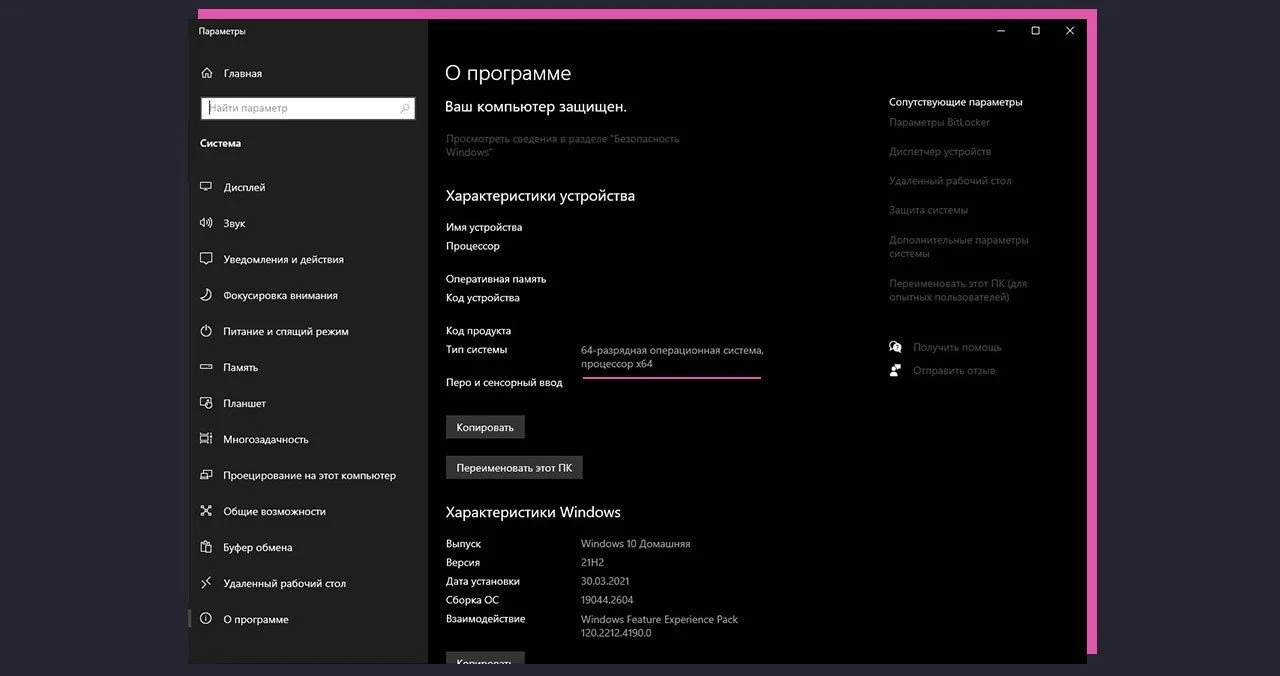This screenshot has width=1280, height=676.
Task: Click search magnifier in Найти параметр
Action: [405, 108]
